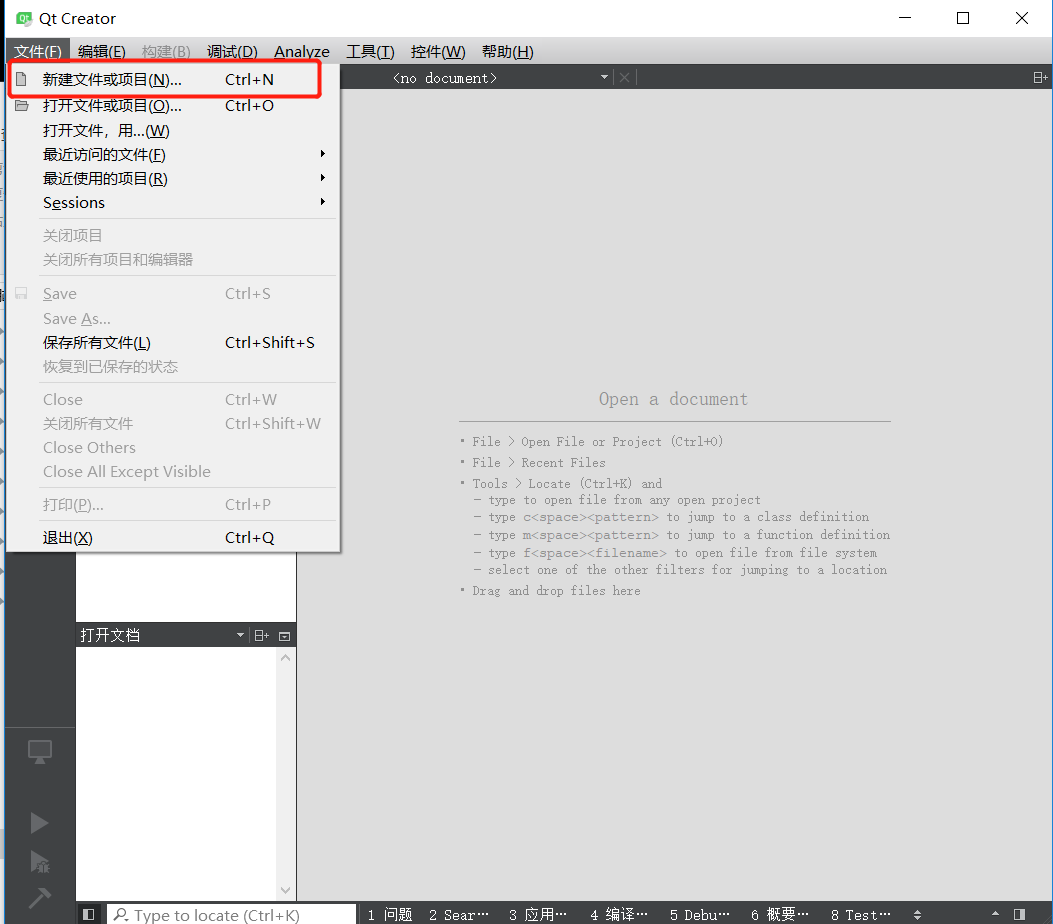Click the Ctrl+Shift+S shortcut label
1053x924 pixels.
269,342
